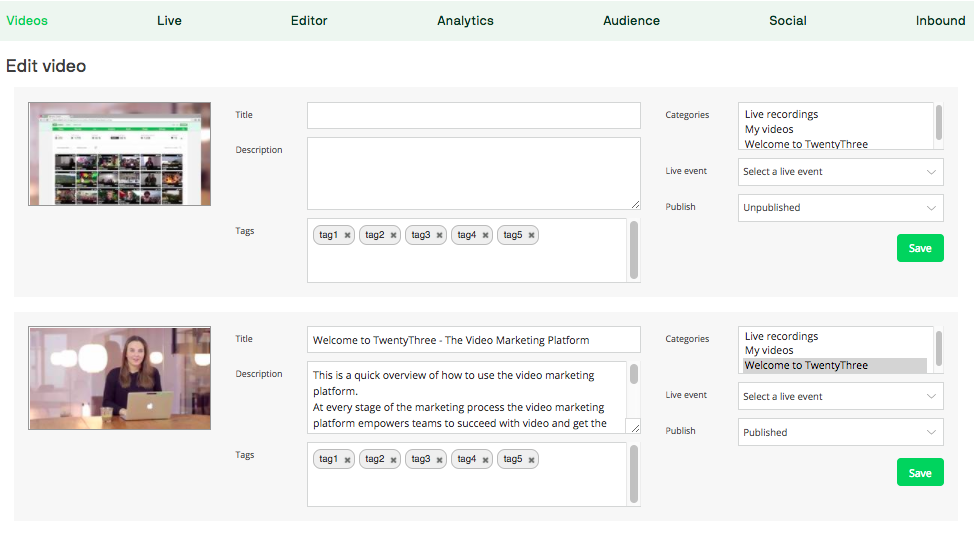Remove tag1 from the first video's tags
Viewport: 974px width, 533px height.
coord(347,235)
